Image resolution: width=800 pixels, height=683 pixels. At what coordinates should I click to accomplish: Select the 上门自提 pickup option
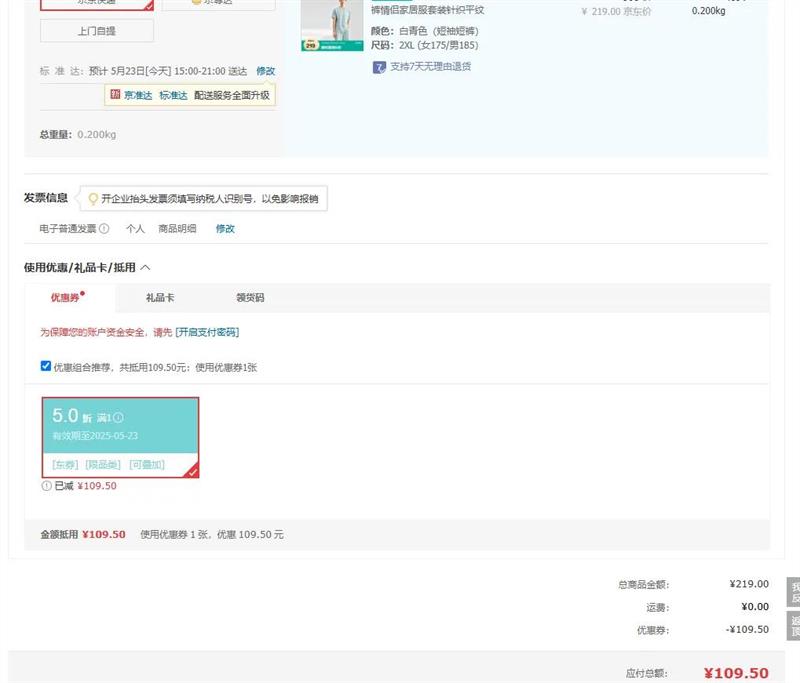[97, 31]
